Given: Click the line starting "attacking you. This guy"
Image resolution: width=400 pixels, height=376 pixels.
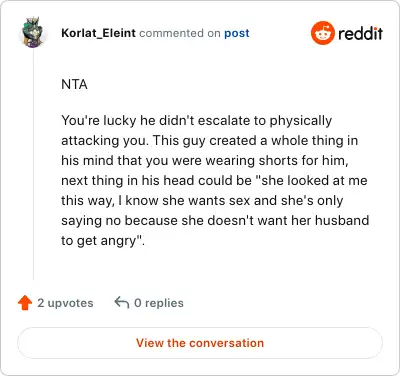Looking at the screenshot, I should [x=210, y=141].
